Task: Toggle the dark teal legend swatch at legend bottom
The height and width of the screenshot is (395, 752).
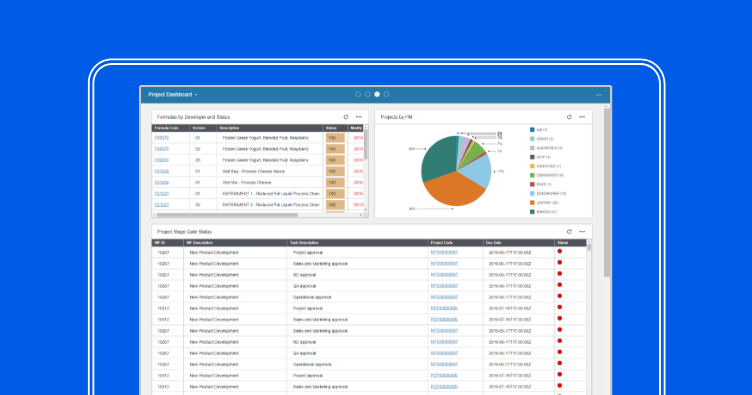Action: [x=532, y=211]
